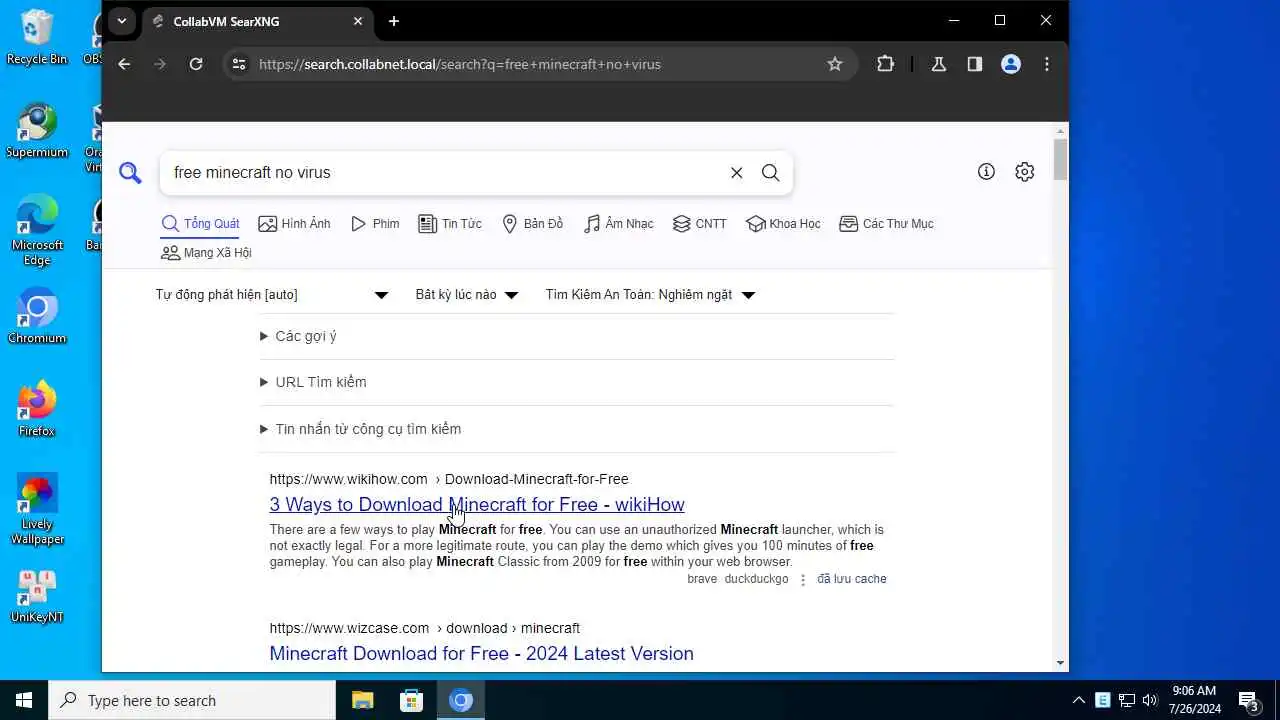Viewport: 1280px width, 720px height.
Task: Click the wizcase.com result URL
Action: tap(424, 628)
